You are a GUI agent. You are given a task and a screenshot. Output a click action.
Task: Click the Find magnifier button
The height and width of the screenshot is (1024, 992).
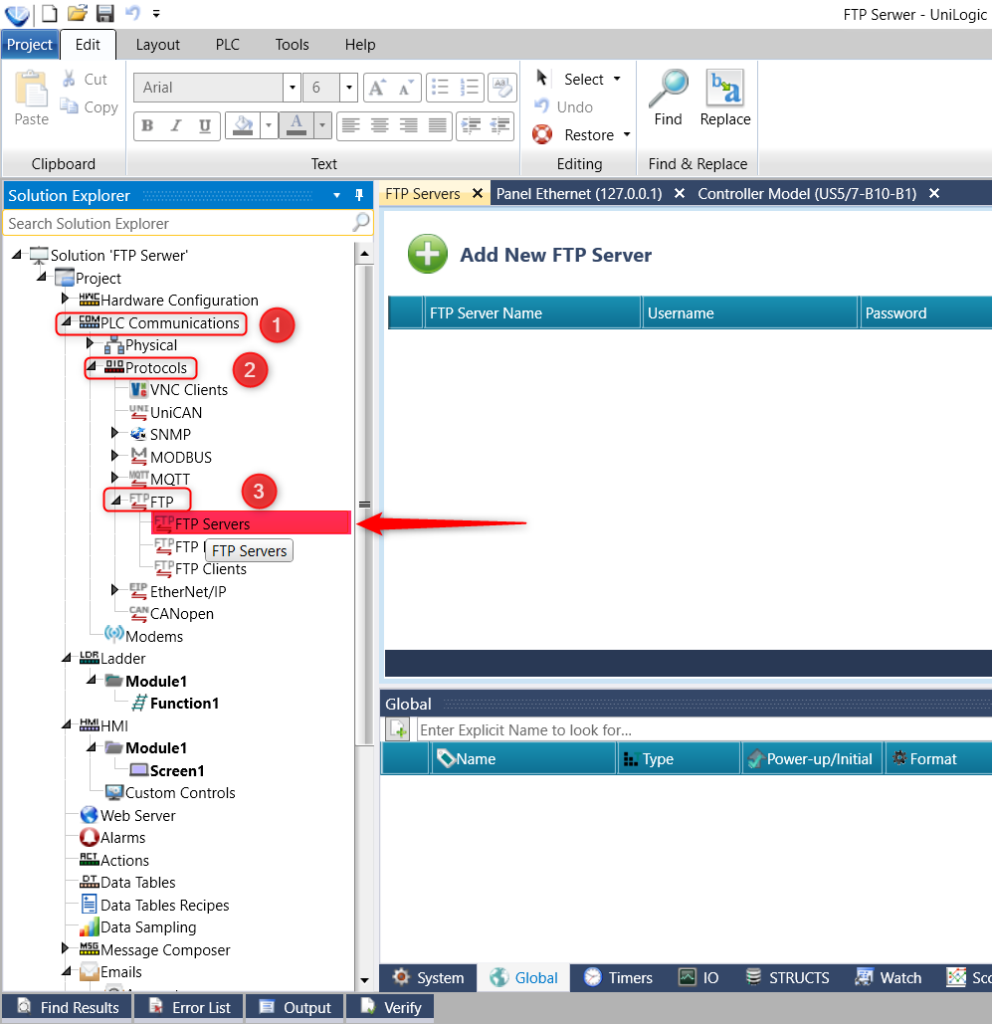coord(667,97)
